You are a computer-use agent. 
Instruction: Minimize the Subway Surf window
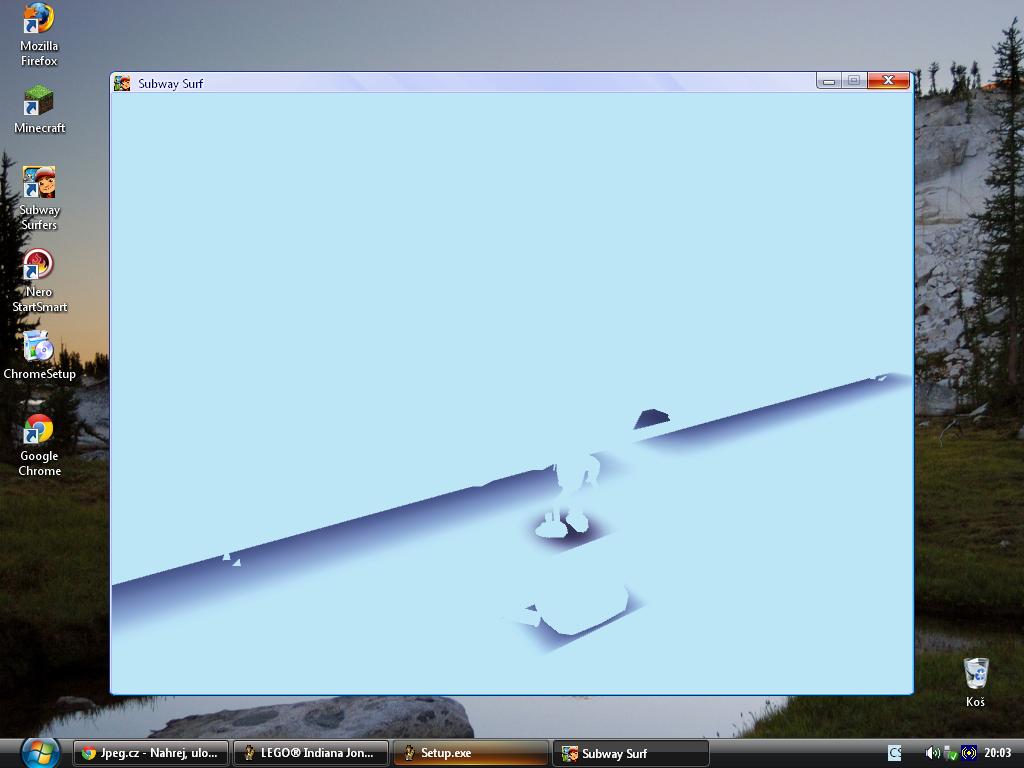pos(828,80)
